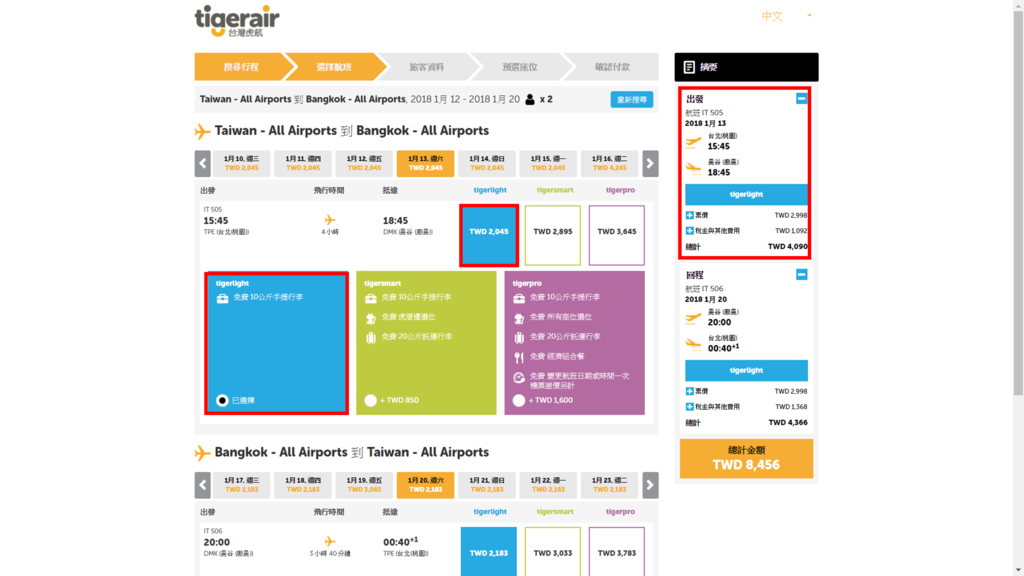Select tigerpro upgrade radio for + TWD 1,600
This screenshot has width=1024, height=576.
(519, 400)
